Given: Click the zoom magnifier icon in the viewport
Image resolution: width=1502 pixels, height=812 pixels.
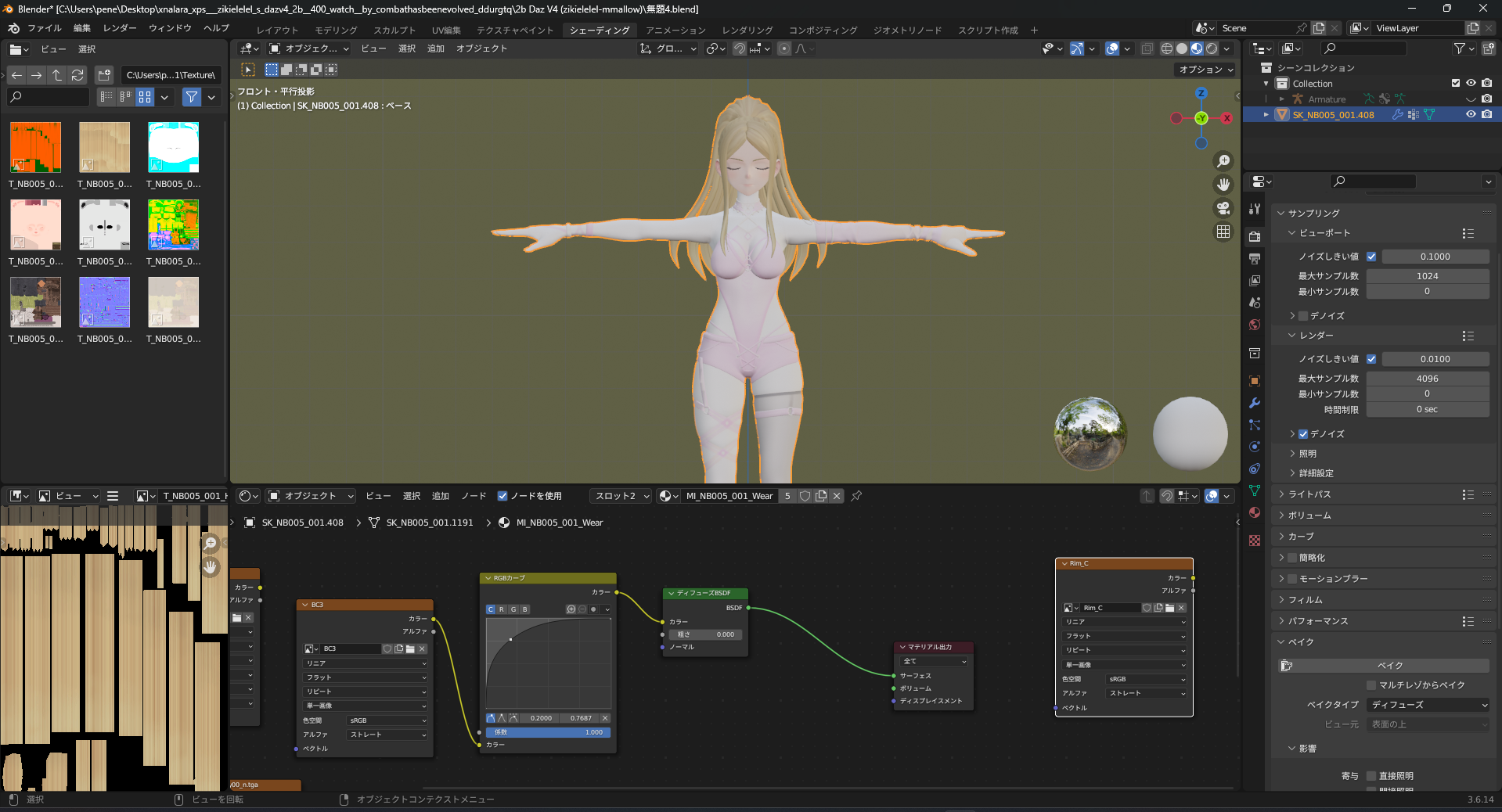Looking at the screenshot, I should click(1223, 161).
